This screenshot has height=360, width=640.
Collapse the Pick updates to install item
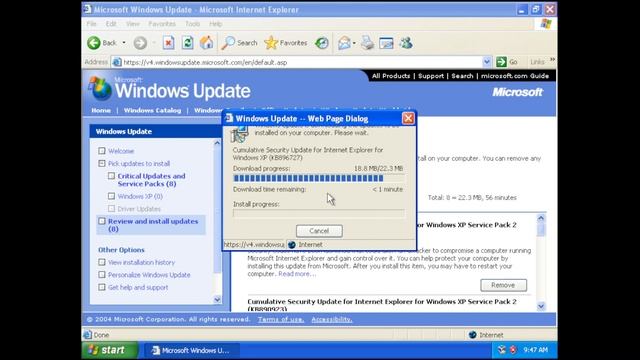(x=102, y=163)
